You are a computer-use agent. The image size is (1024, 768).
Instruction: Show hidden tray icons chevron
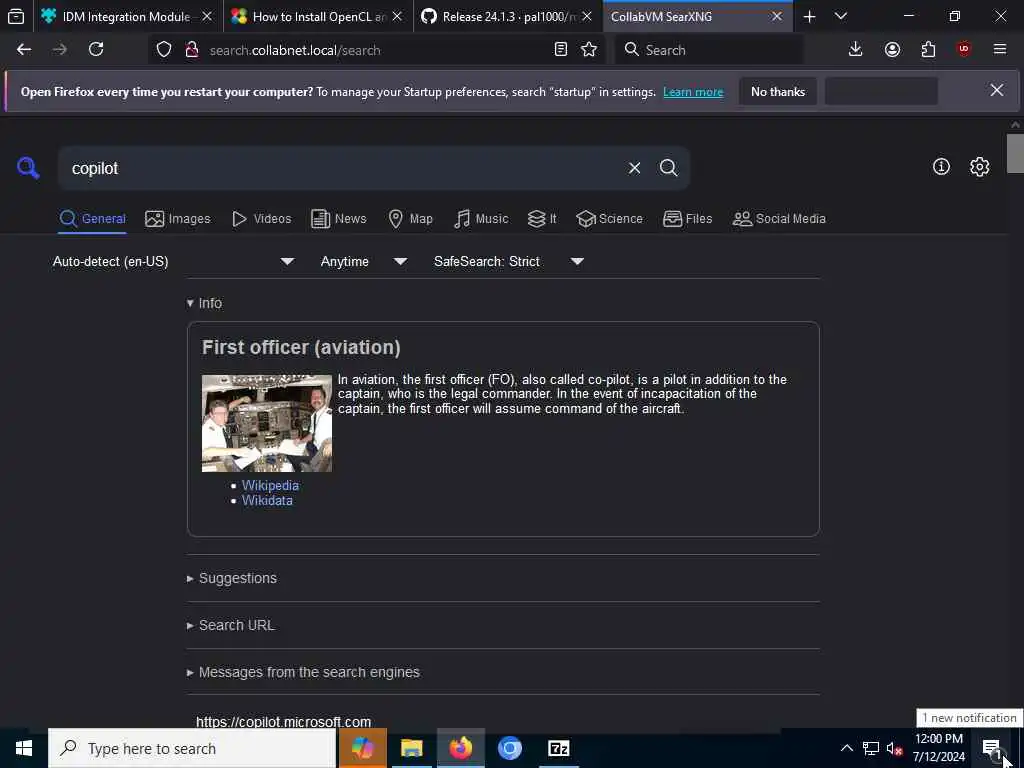pyautogui.click(x=846, y=748)
